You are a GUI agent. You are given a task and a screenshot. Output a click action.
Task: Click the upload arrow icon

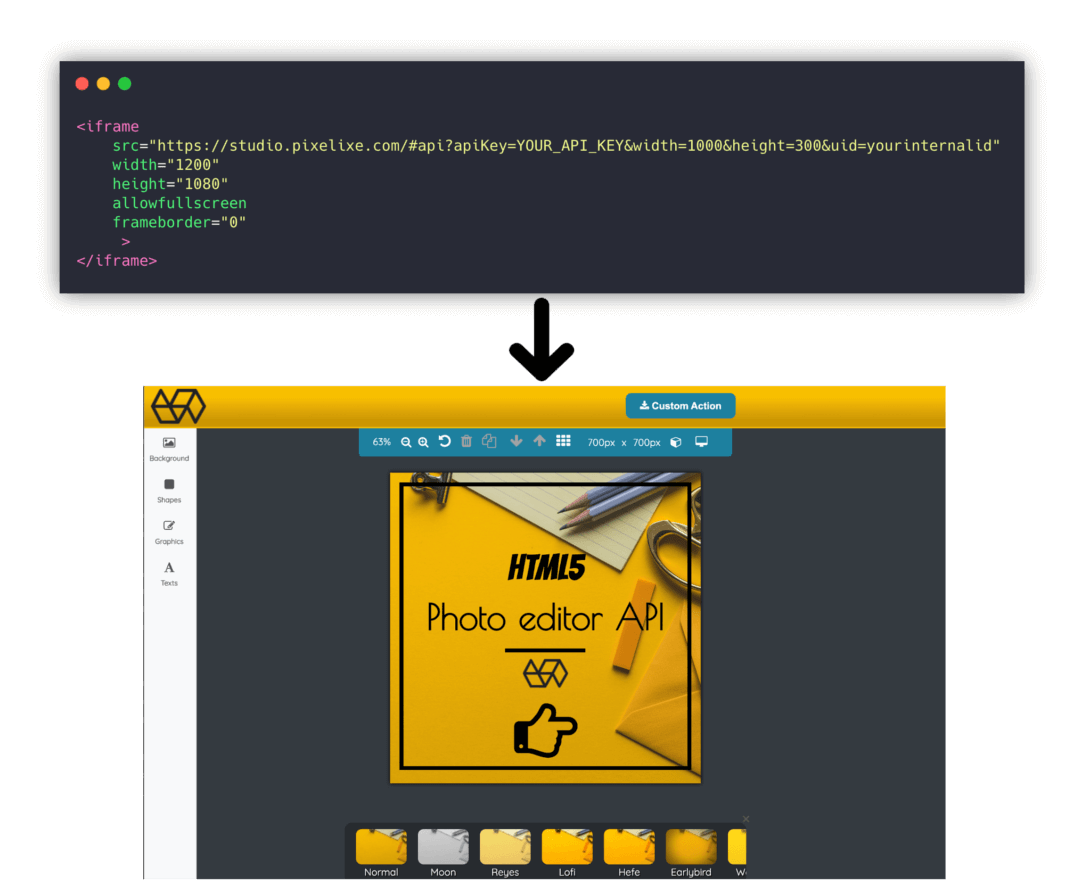[538, 441]
